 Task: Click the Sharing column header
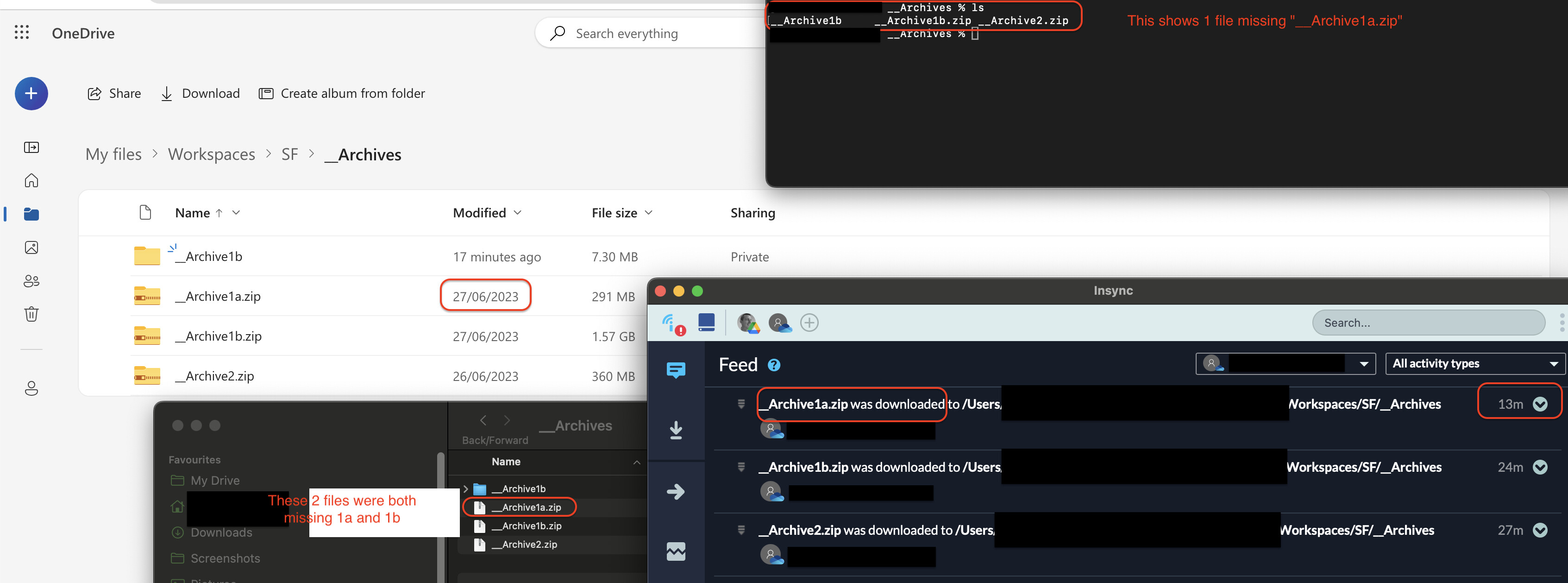(x=753, y=213)
